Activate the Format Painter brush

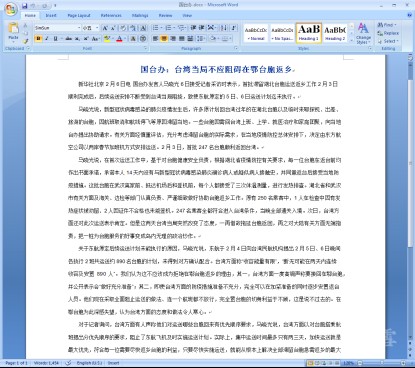coord(25,41)
